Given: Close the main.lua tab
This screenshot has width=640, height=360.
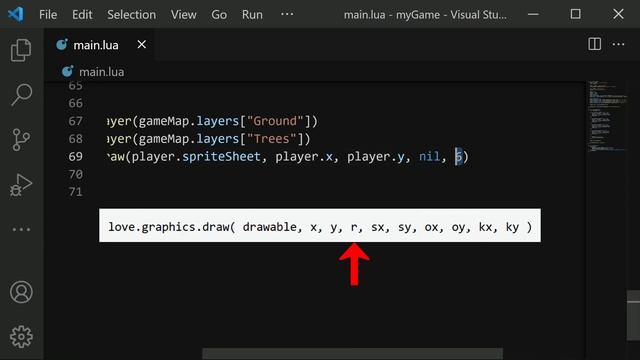Looking at the screenshot, I should point(142,44).
